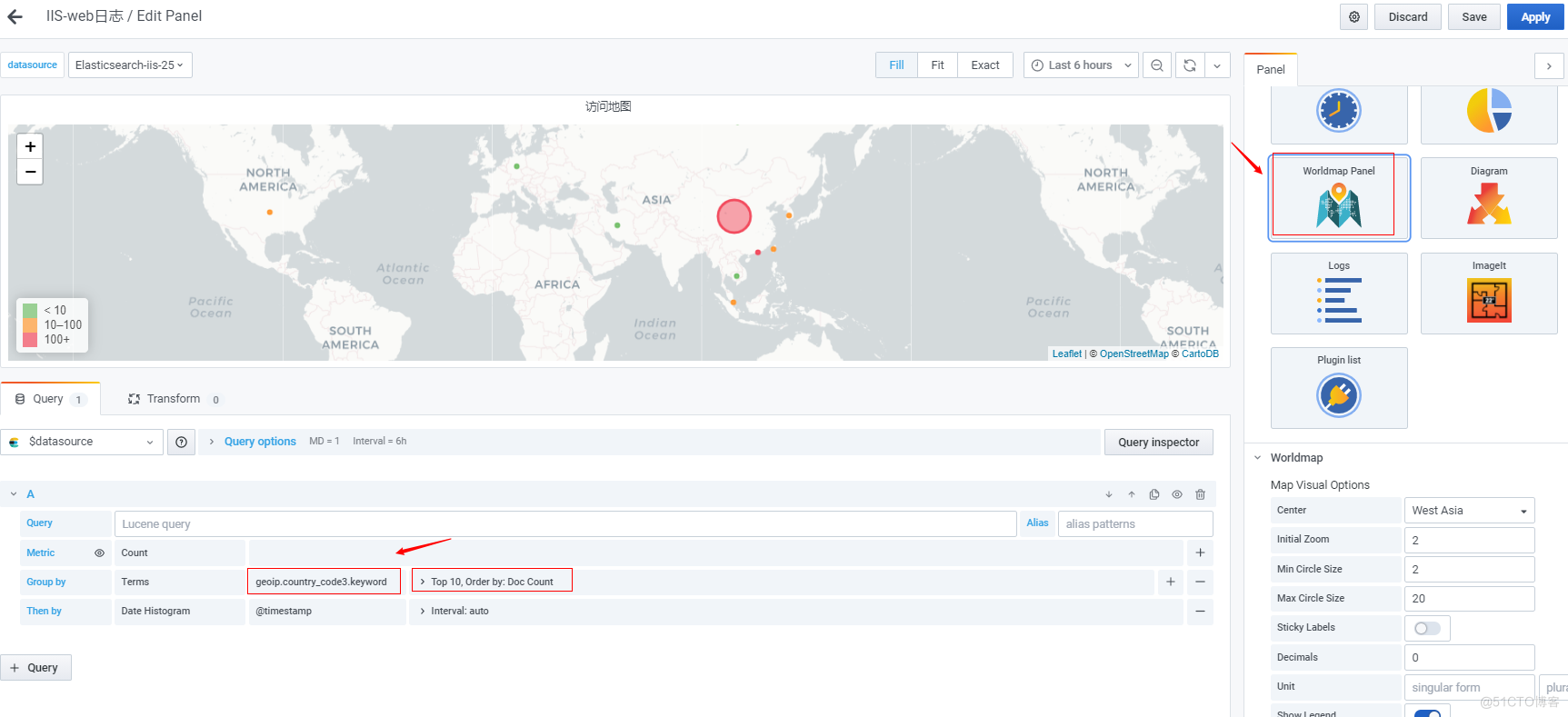
Task: Open the Leaflet attribution link
Action: pos(1067,354)
